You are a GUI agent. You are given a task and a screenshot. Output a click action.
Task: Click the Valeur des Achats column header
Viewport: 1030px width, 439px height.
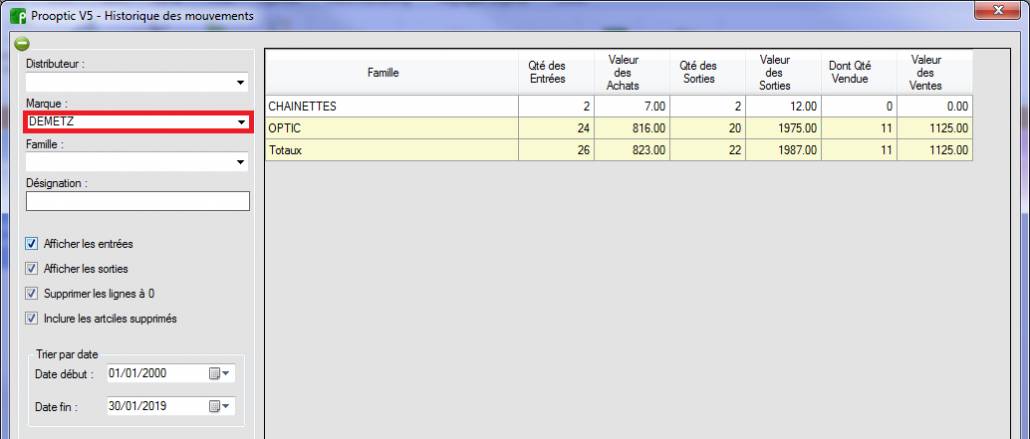632,73
